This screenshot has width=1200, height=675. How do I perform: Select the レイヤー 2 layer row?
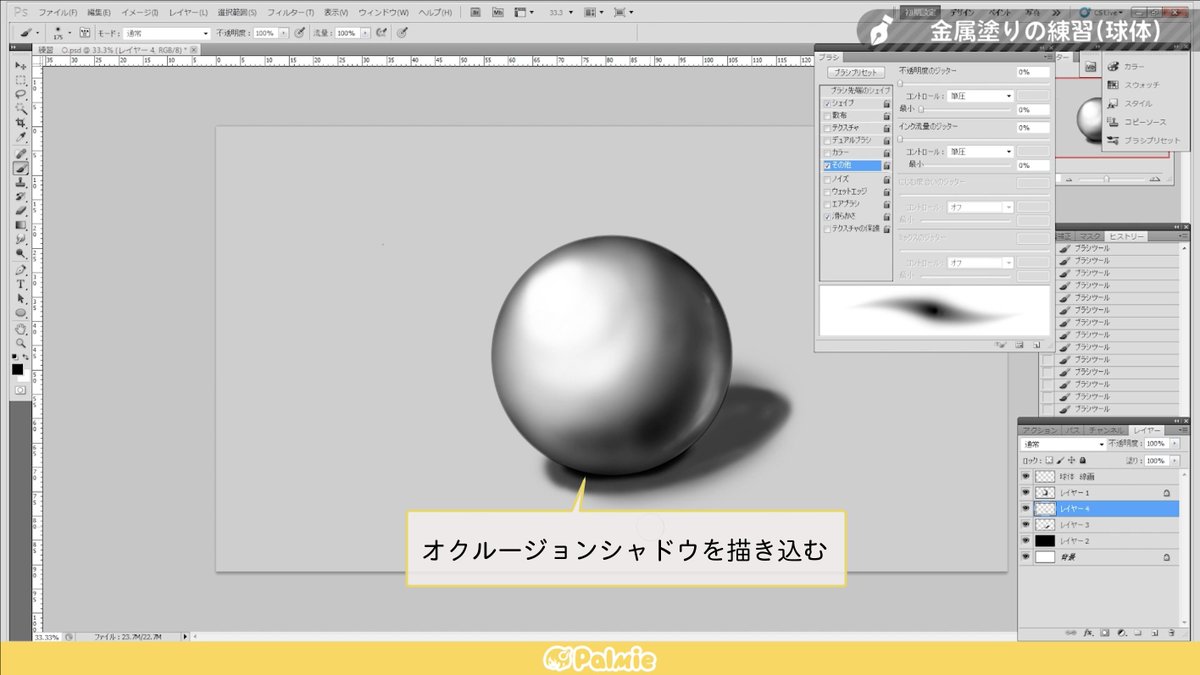pyautogui.click(x=1098, y=540)
